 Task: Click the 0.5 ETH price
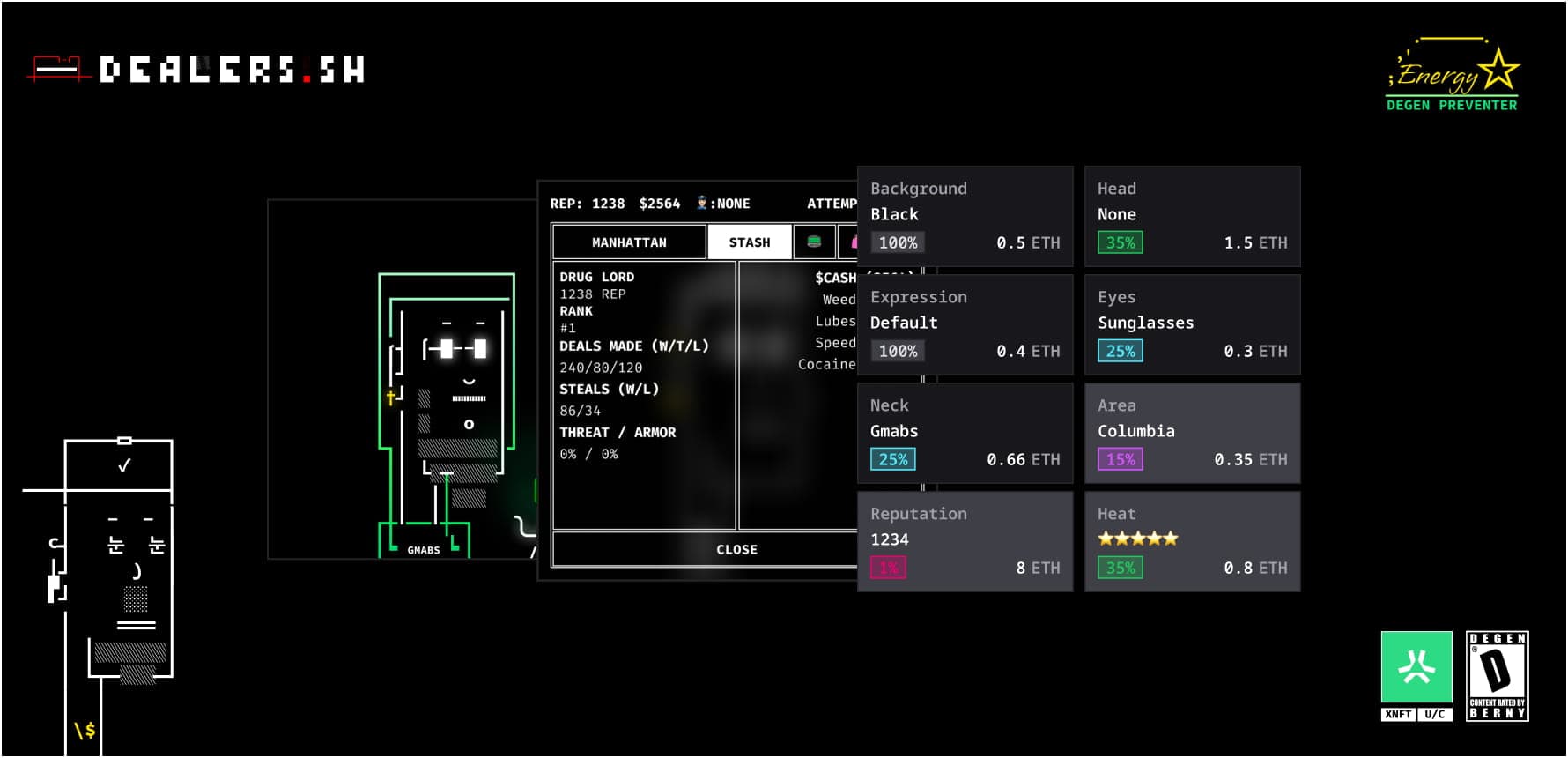[x=1028, y=242]
